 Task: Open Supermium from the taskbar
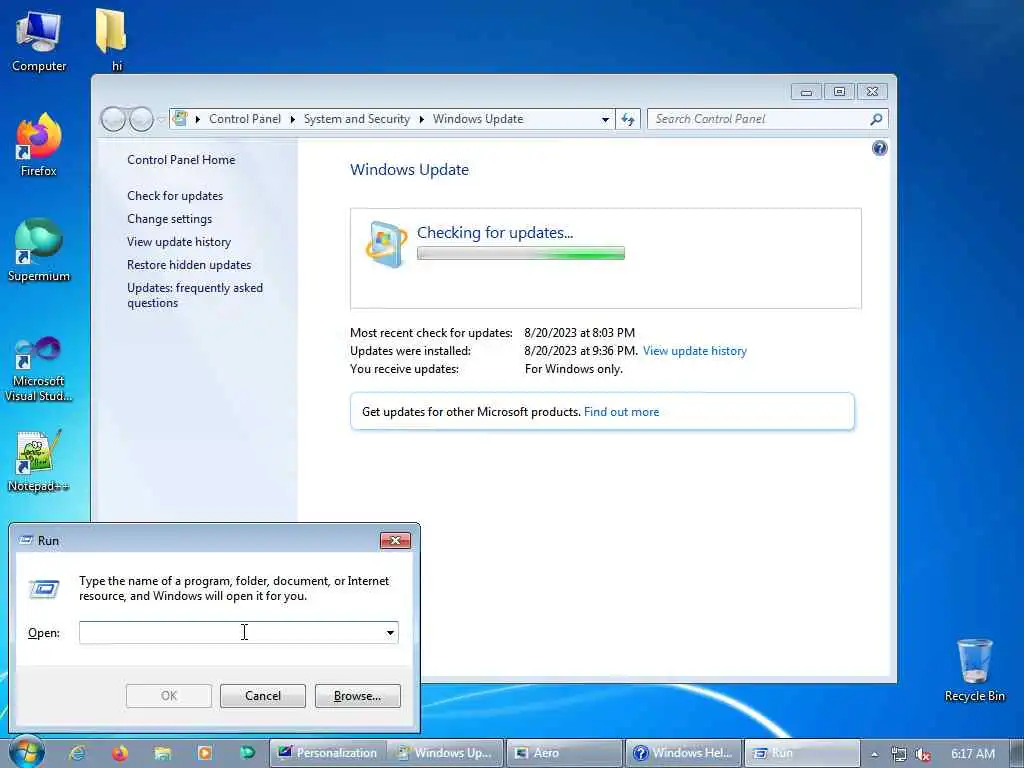pos(247,753)
